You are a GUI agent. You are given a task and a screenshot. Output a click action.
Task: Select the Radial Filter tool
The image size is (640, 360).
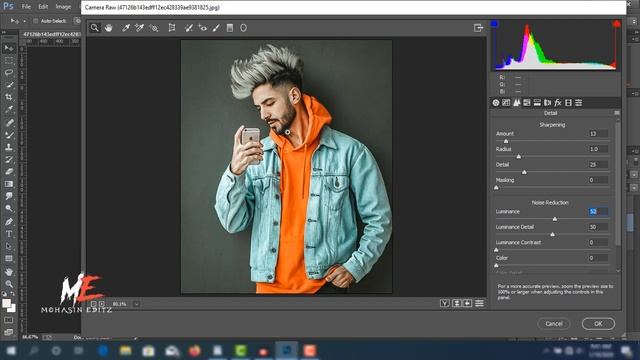(243, 28)
